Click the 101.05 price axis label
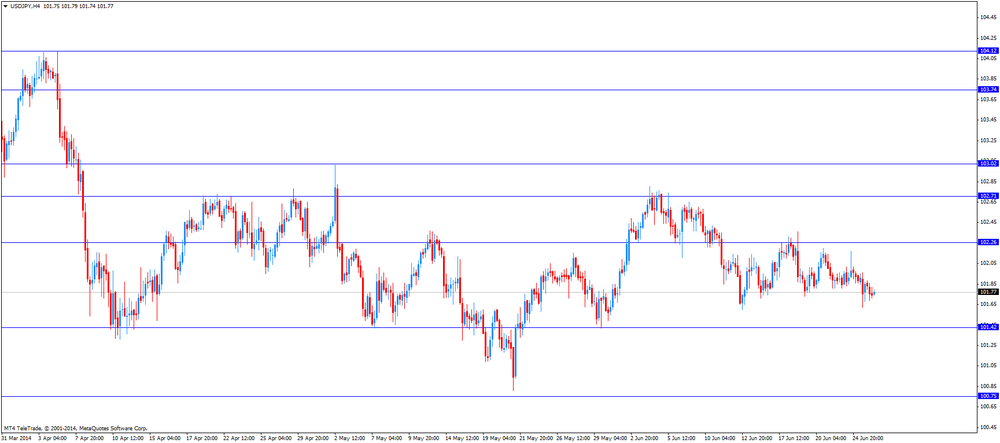 coord(988,365)
